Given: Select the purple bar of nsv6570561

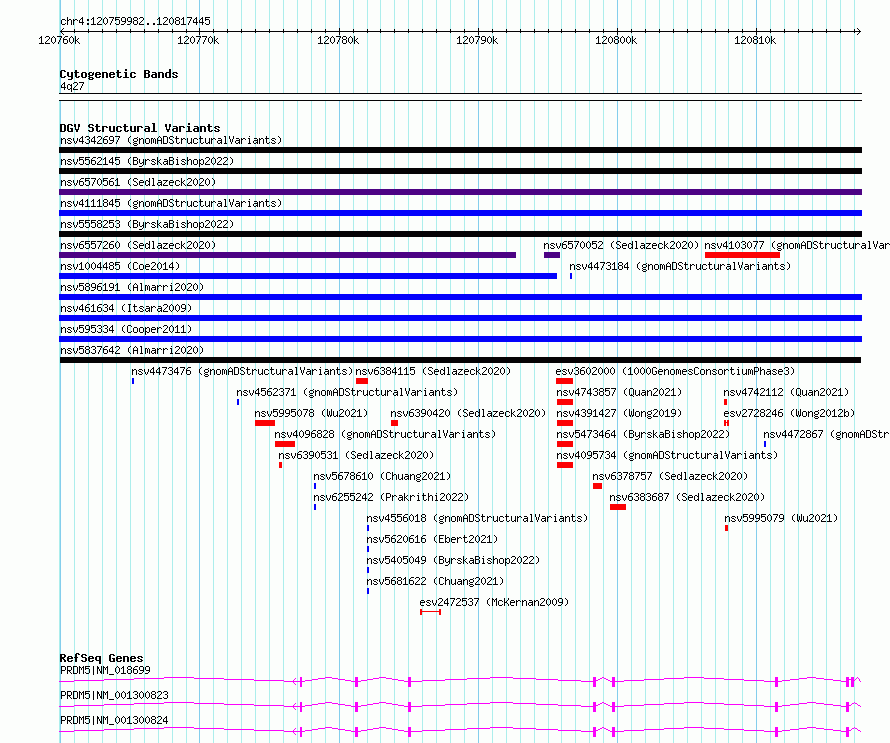Looking at the screenshot, I should click(x=460, y=192).
